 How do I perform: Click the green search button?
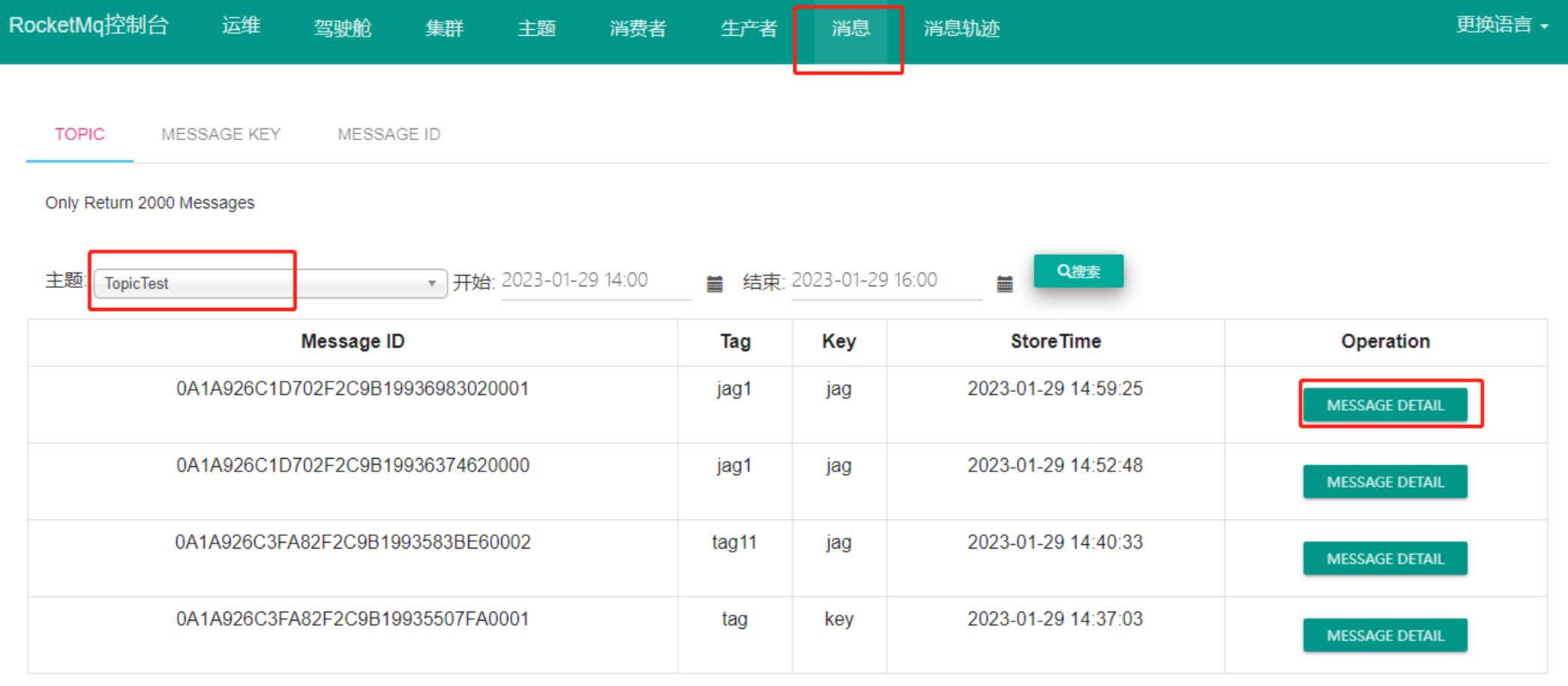1078,271
